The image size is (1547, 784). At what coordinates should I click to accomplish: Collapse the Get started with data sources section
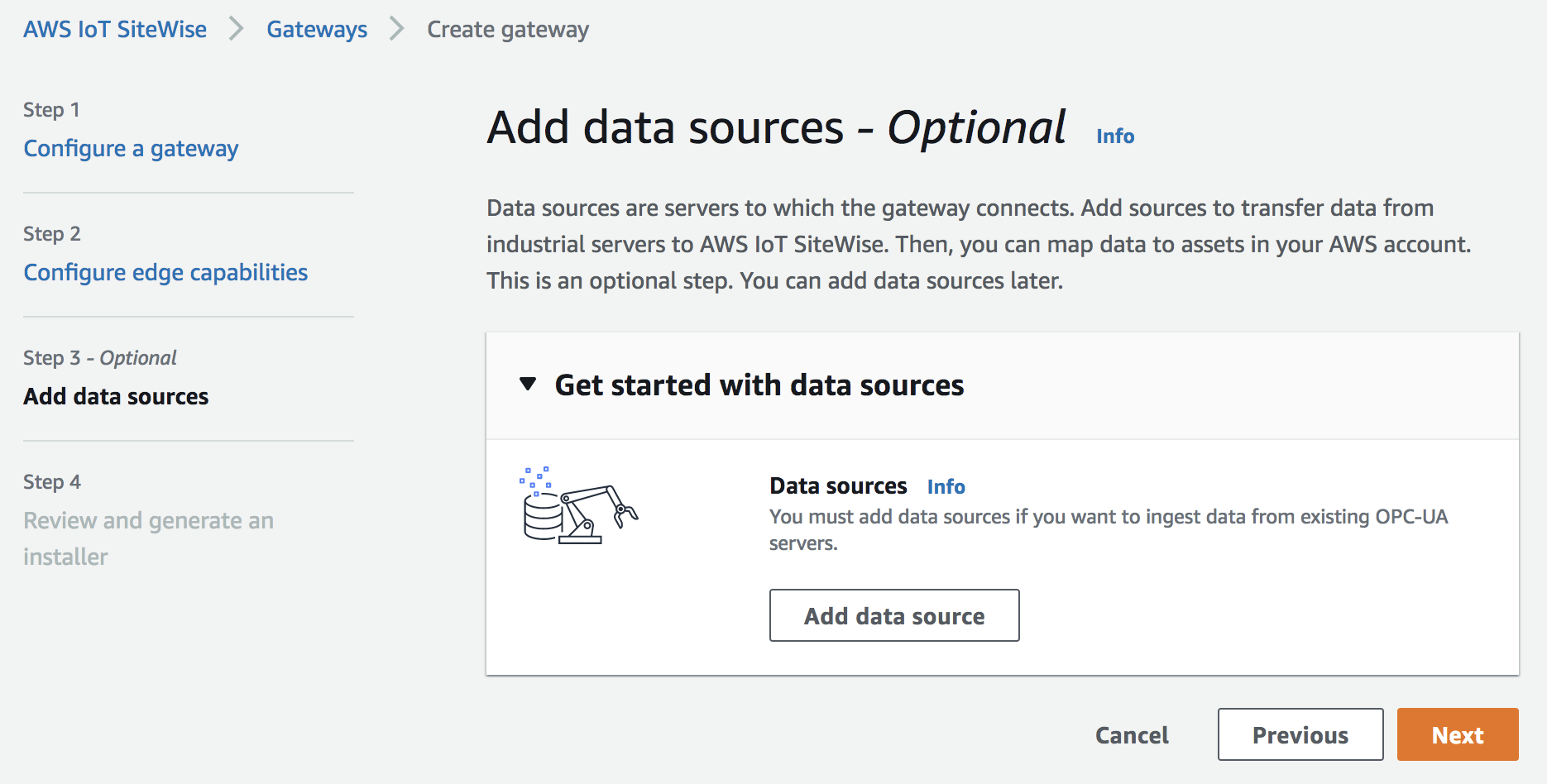(x=528, y=385)
